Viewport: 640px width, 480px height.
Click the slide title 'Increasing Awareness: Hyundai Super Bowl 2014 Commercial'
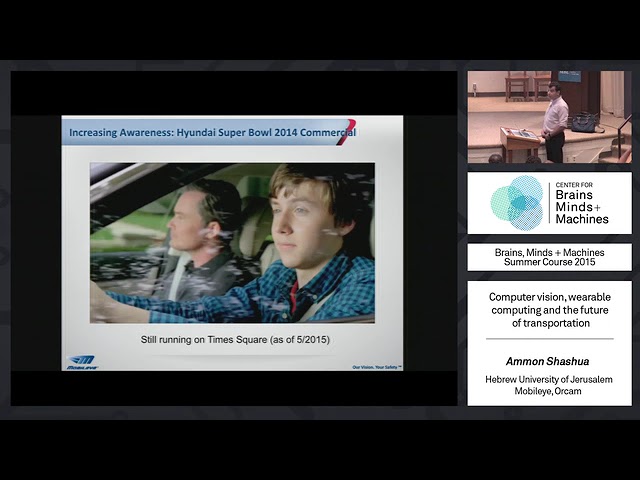pos(212,132)
